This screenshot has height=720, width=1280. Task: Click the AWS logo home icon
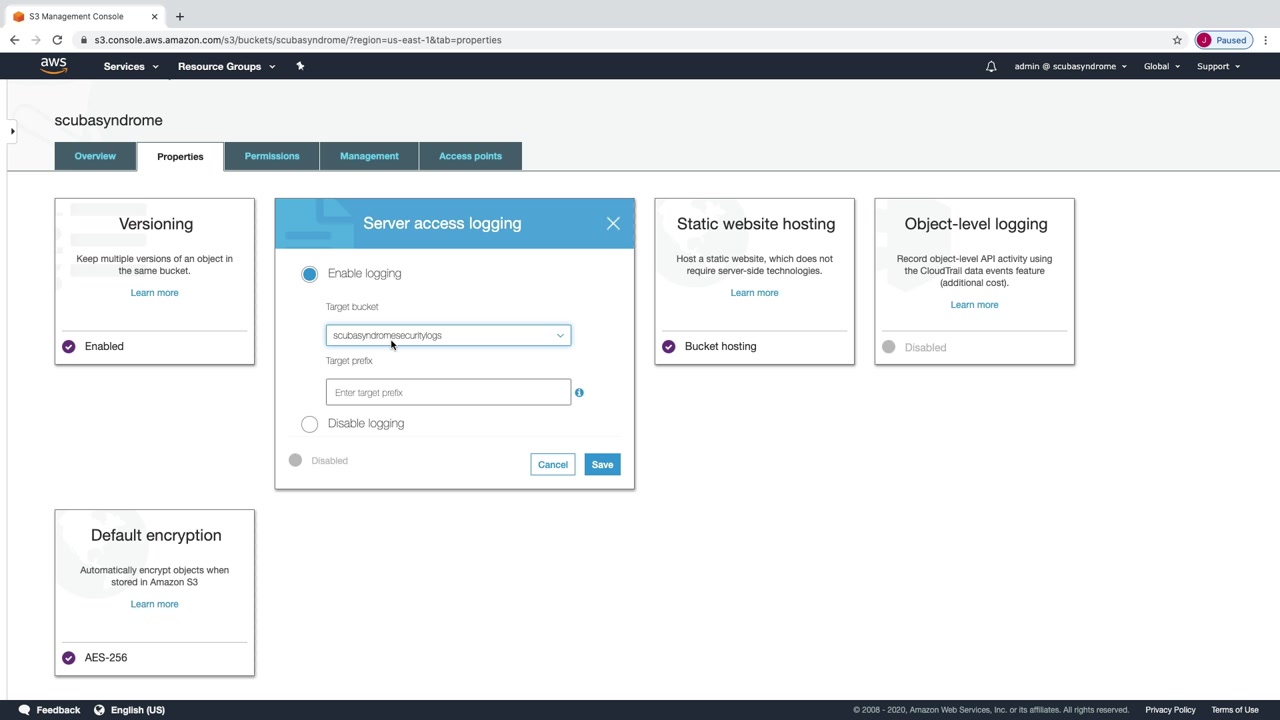pos(54,66)
